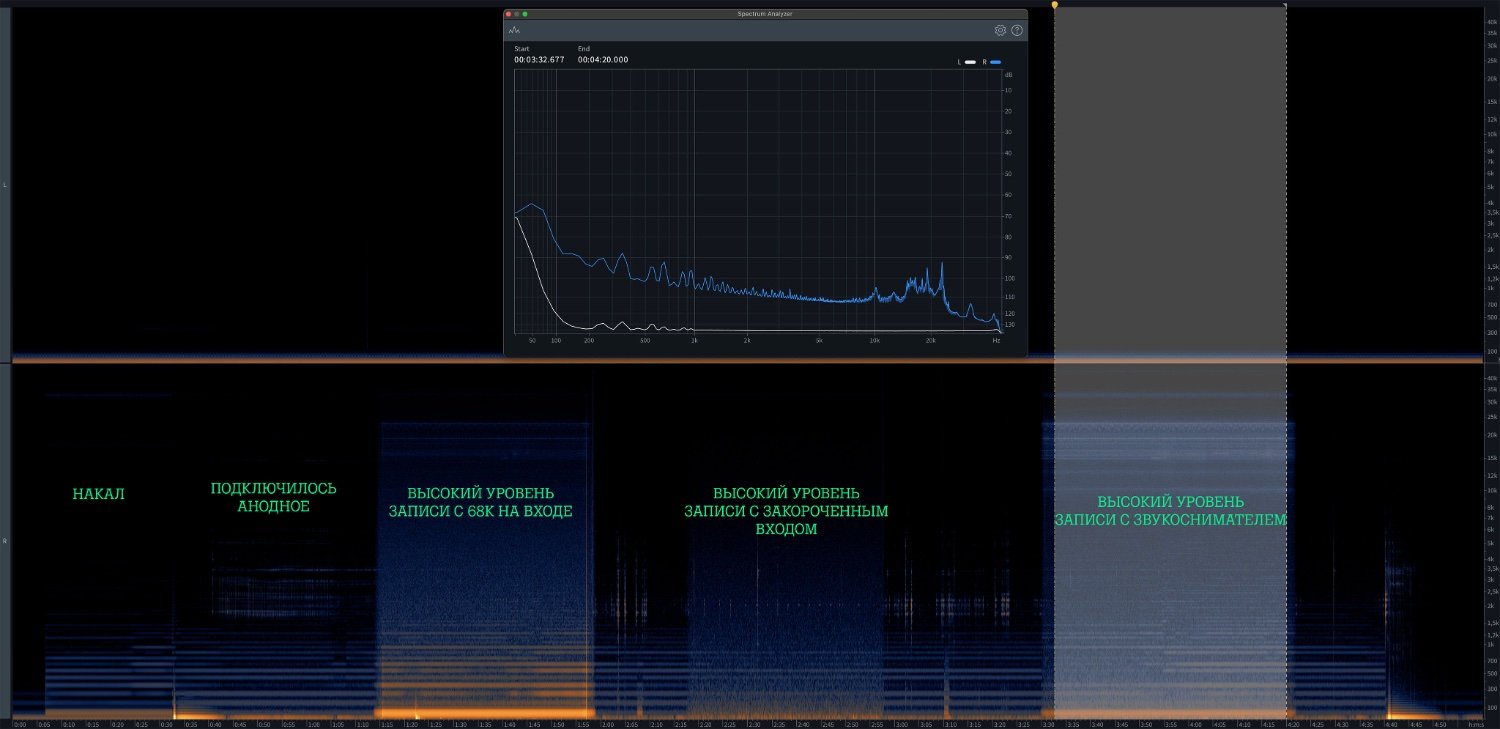Click the help question mark icon

point(1017,31)
